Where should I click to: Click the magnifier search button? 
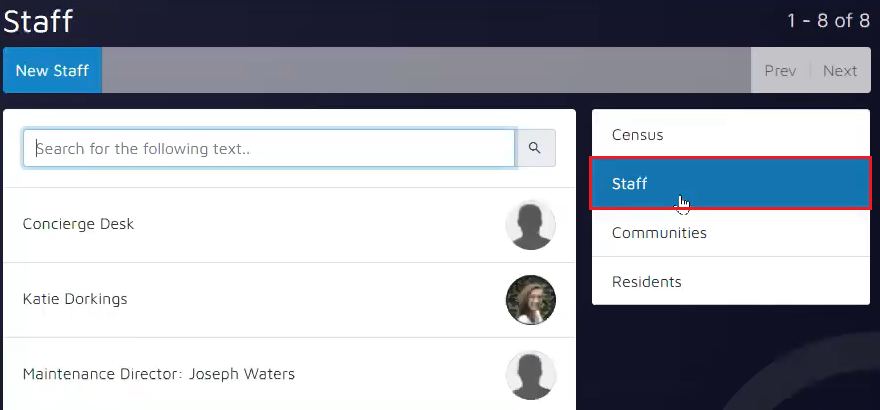535,148
